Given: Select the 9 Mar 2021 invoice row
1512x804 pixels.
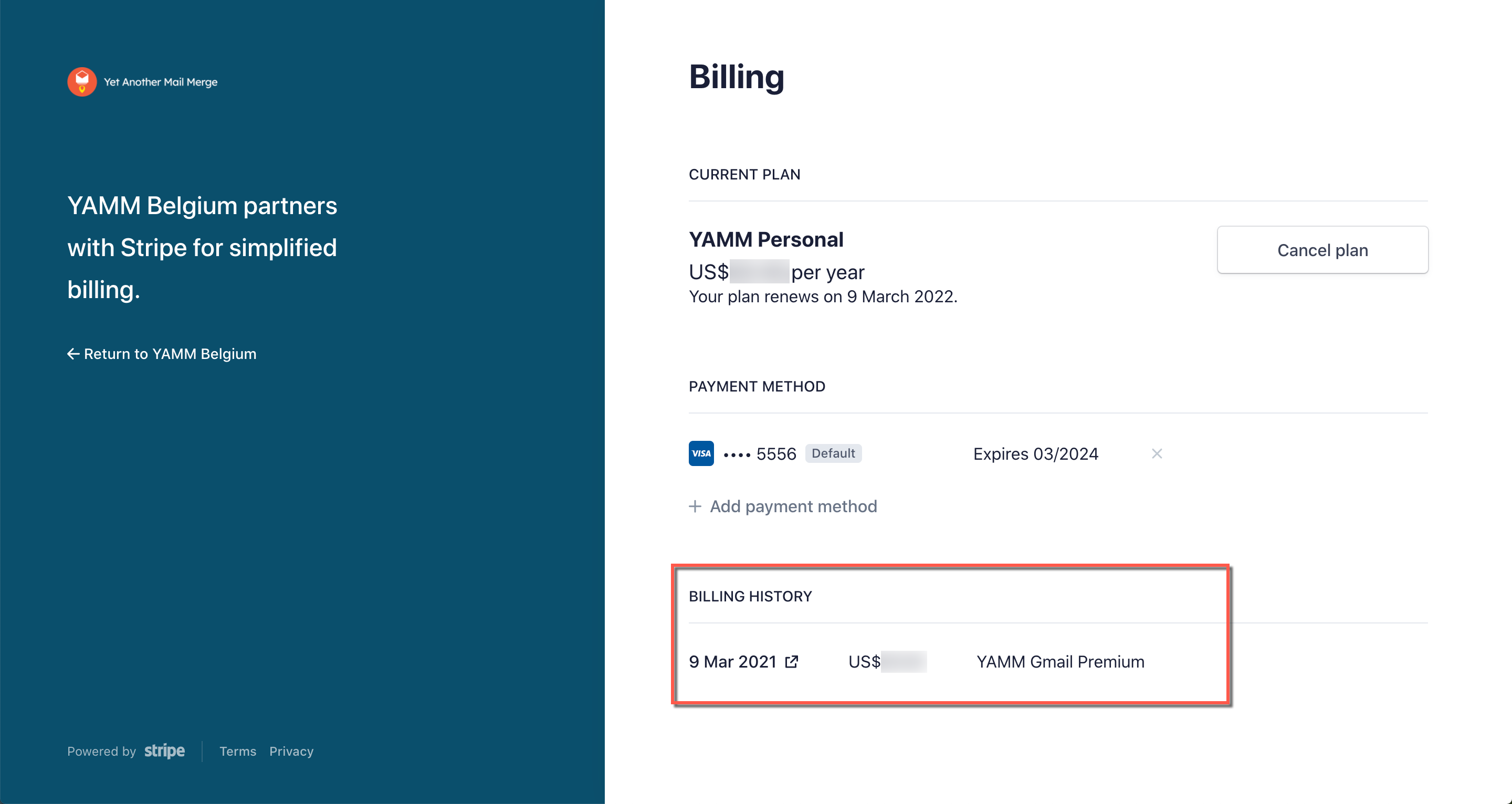Looking at the screenshot, I should (x=732, y=661).
